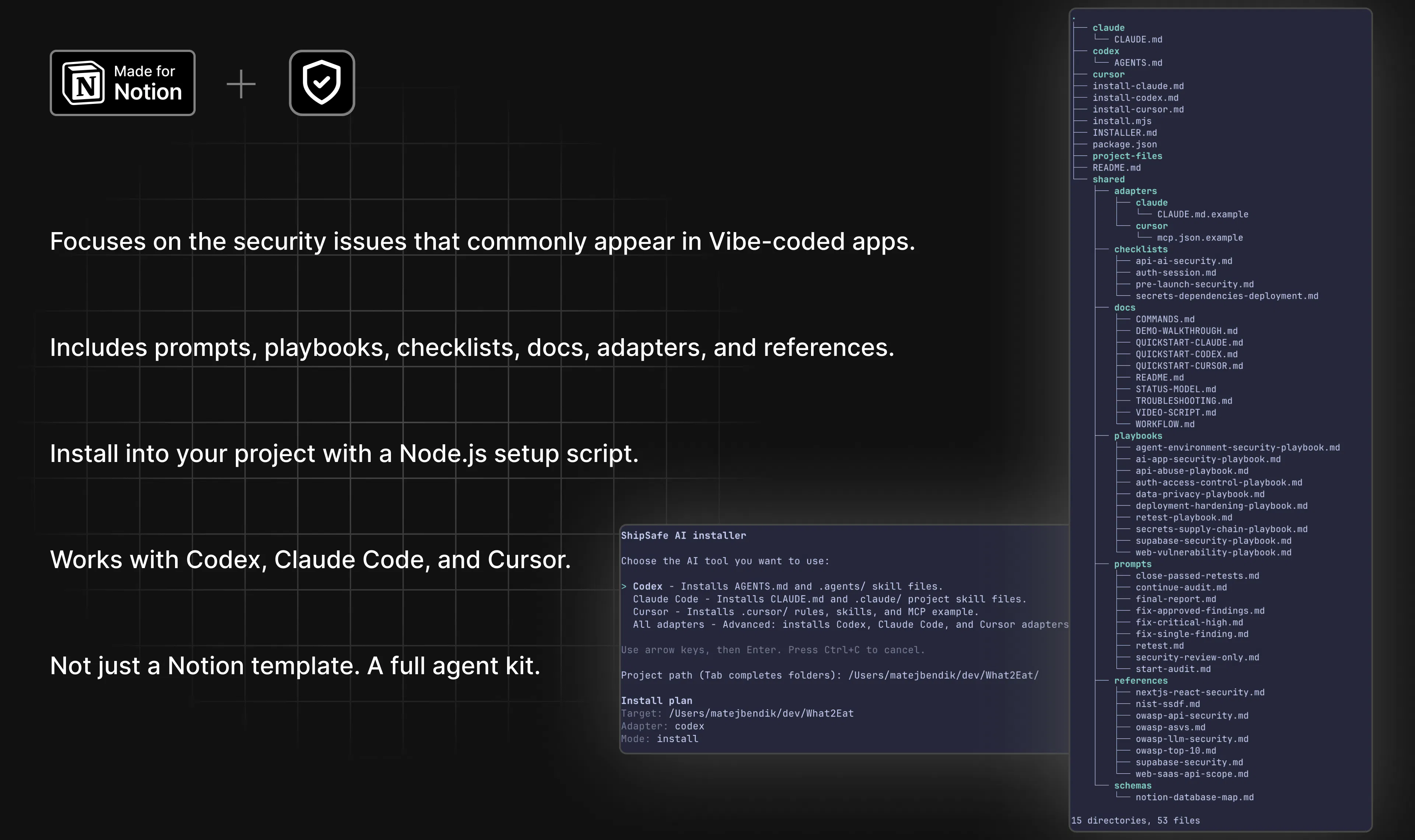
Task: Click the schemas folder
Action: tap(1133, 786)
